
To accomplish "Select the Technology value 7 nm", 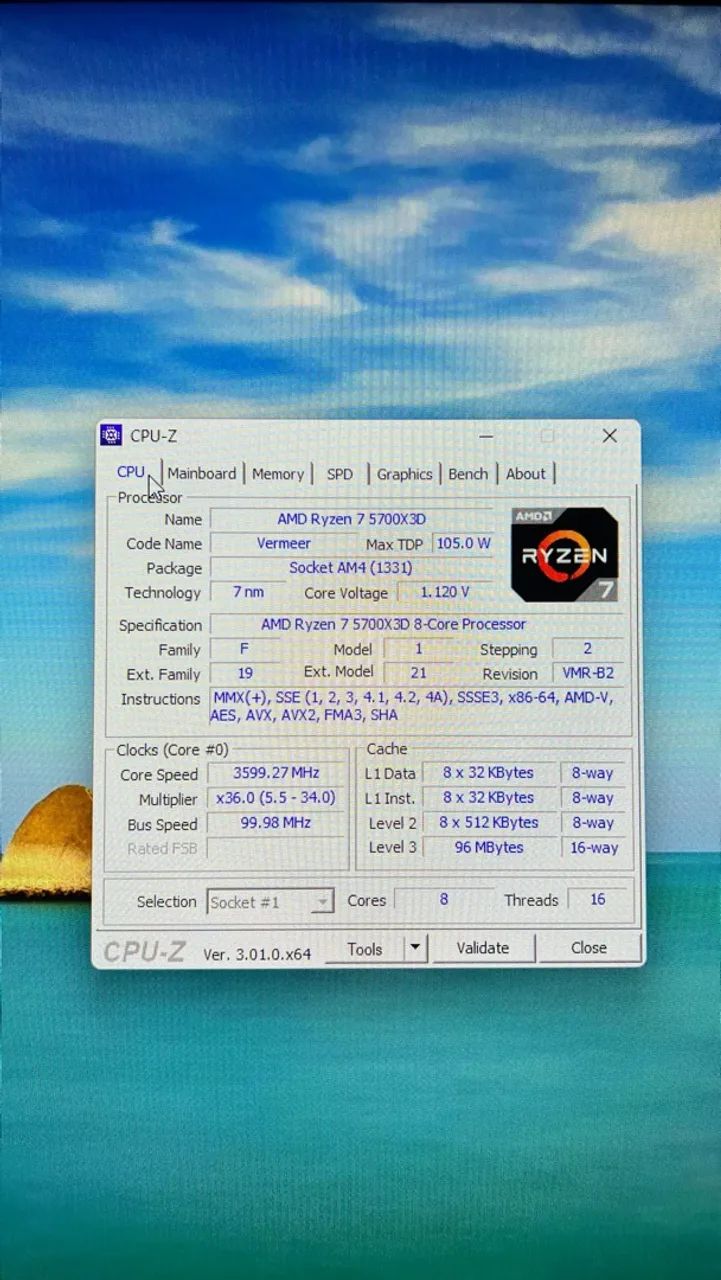I will [248, 592].
